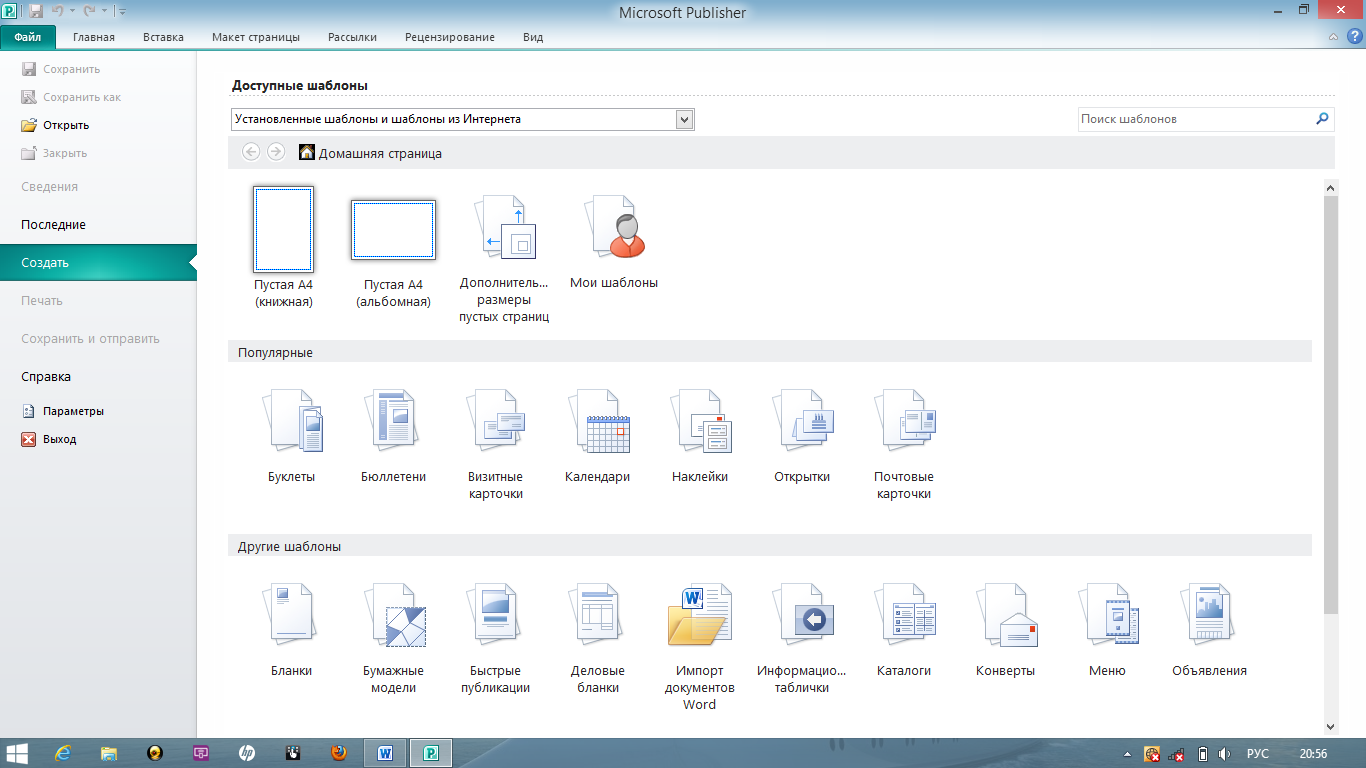
Task: Create blank A4 landscape (альбомная) page
Action: pyautogui.click(x=393, y=253)
